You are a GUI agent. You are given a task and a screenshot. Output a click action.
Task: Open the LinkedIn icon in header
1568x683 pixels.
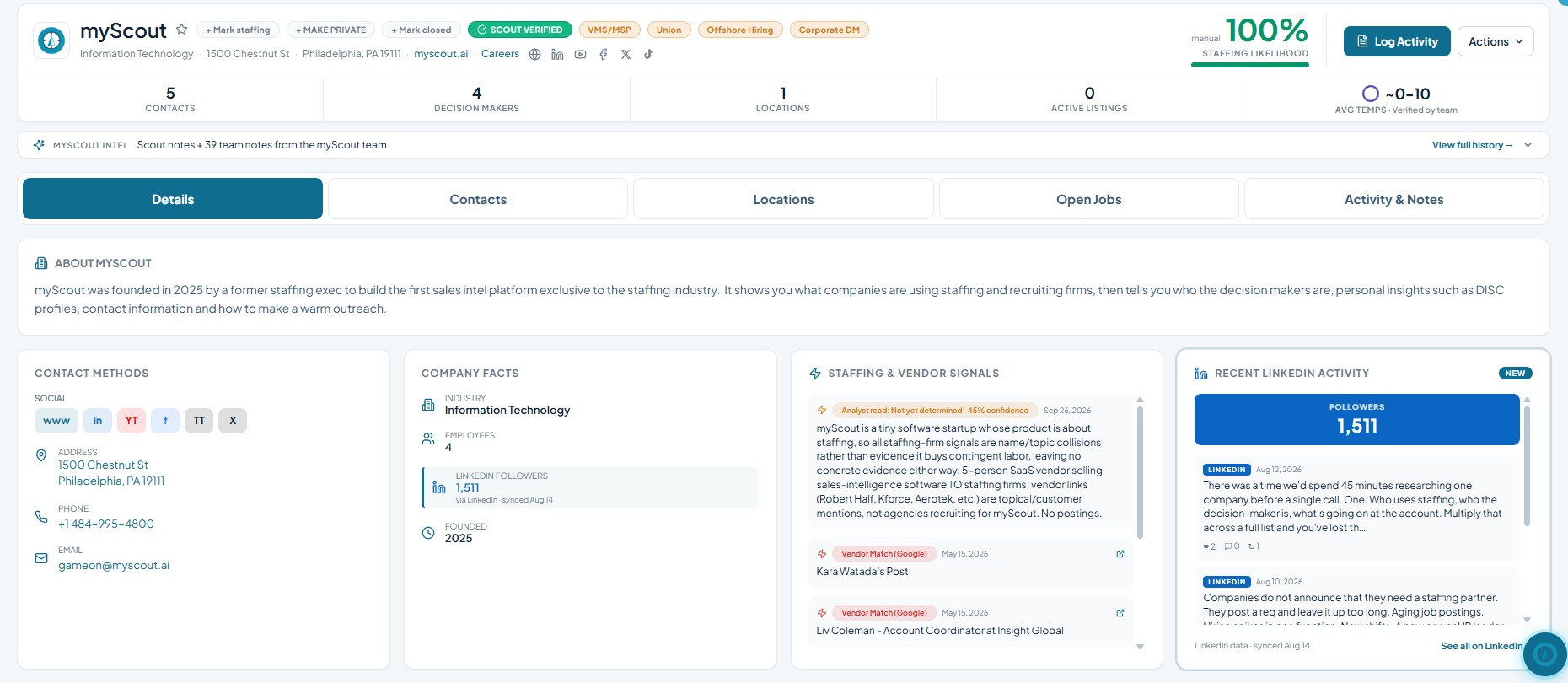[x=557, y=54]
